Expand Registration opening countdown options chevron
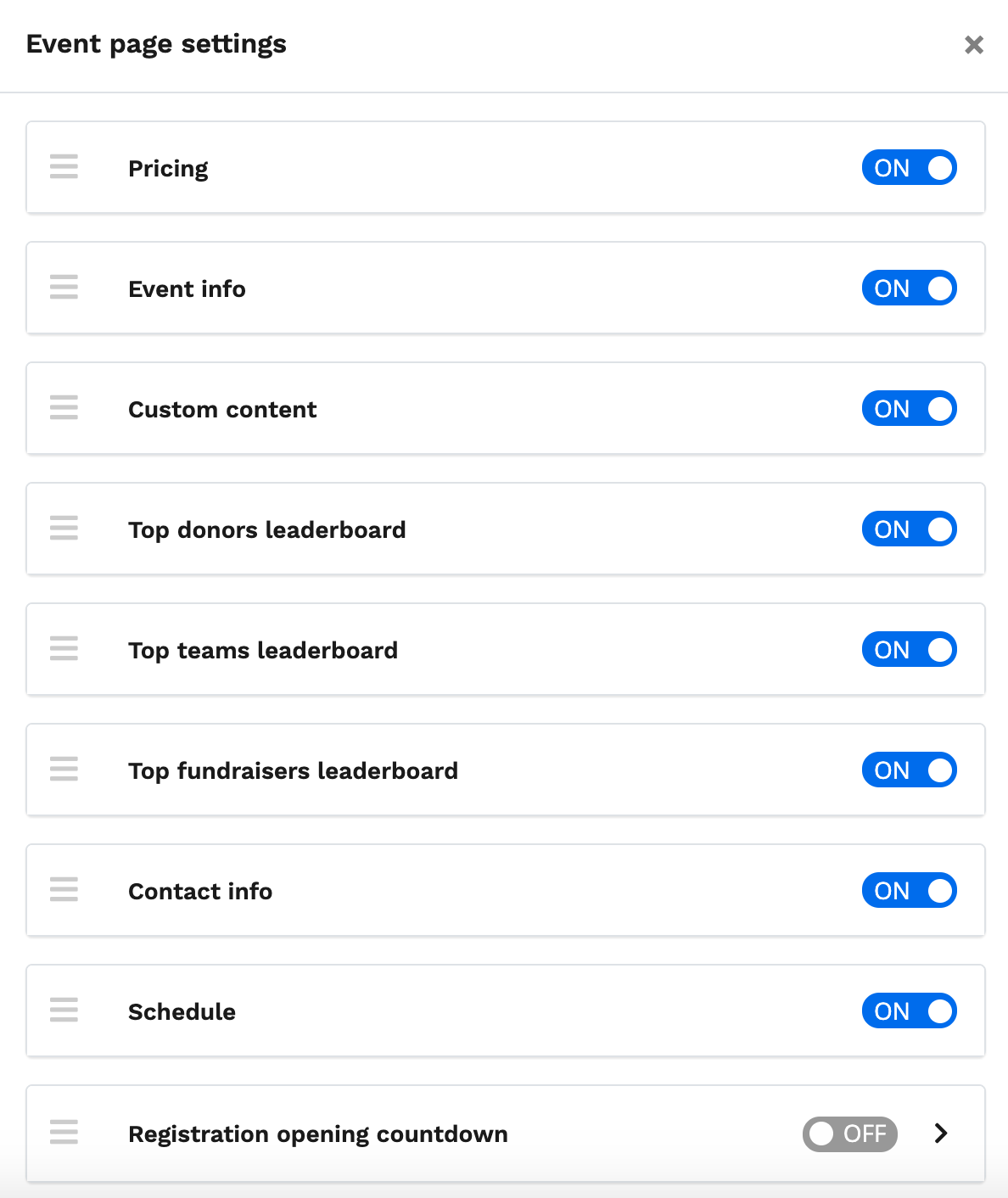Screen dimensions: 1008x1198 [940, 1134]
